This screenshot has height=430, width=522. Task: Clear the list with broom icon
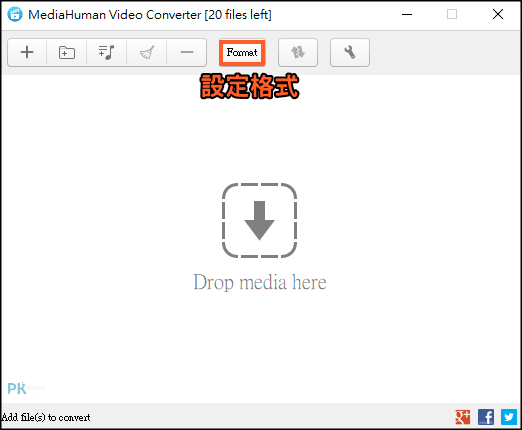147,52
